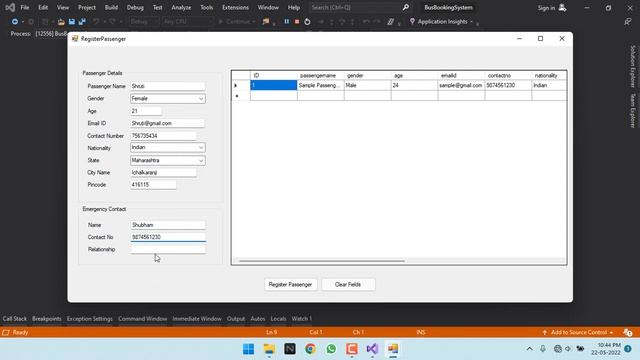This screenshot has height=360, width=640.
Task: Switch to the Call Stack tab
Action: (15, 319)
